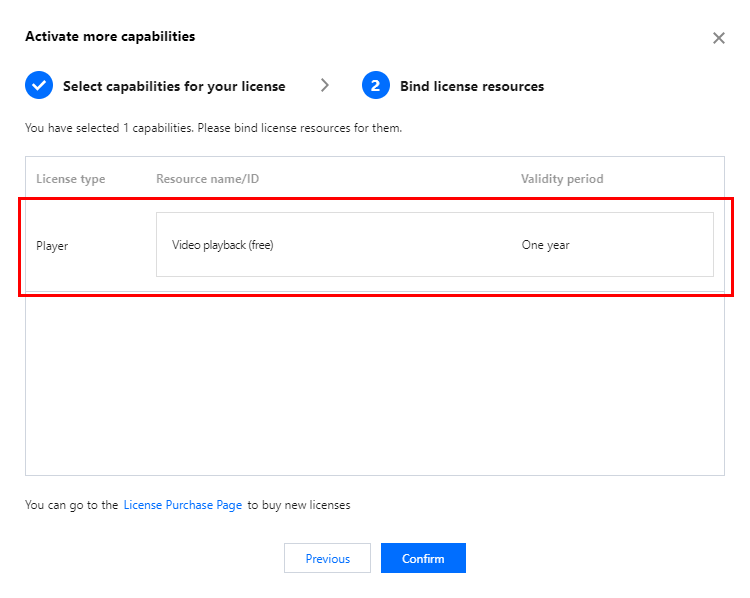Viewport: 750px width, 598px height.
Task: Confirm the license resource binding
Action: click(423, 558)
